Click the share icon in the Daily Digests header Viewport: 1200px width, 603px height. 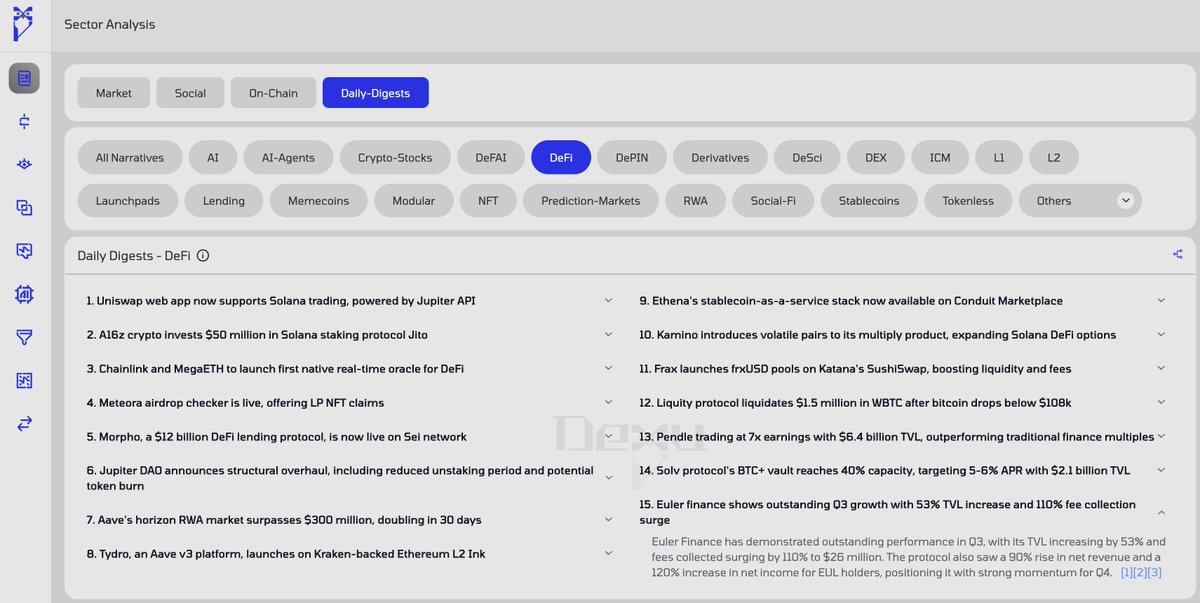tap(1178, 254)
